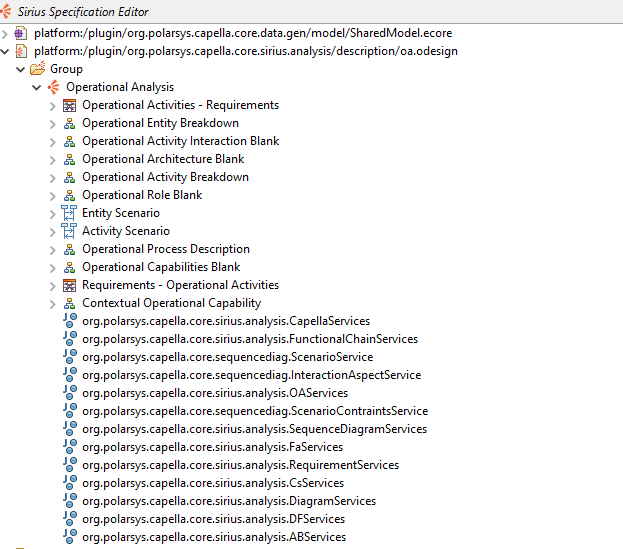
Task: Click the diagram icon for Operational Process Description
Action: click(70, 249)
